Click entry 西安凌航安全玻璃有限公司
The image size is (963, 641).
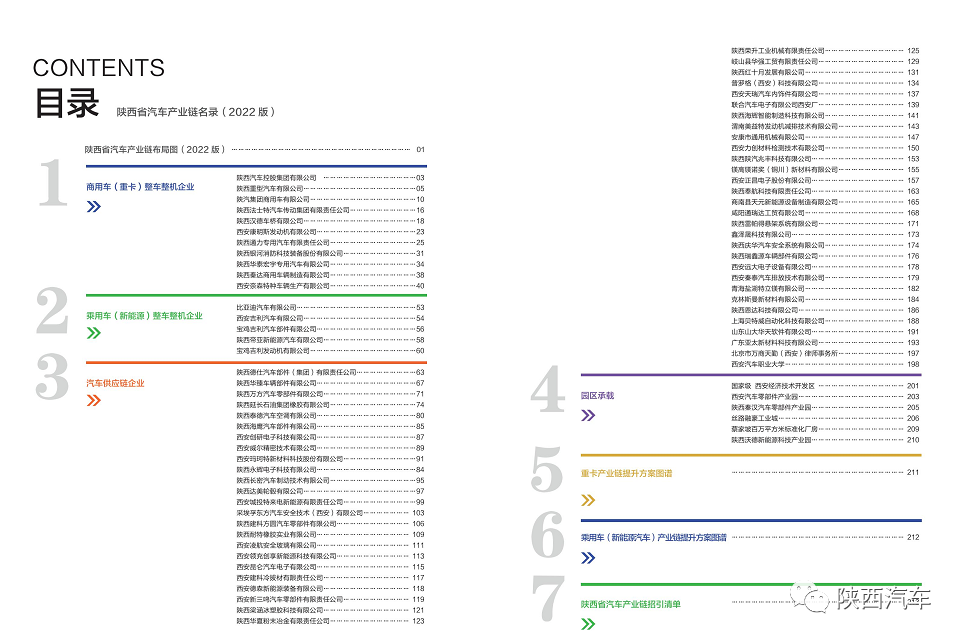(276, 545)
